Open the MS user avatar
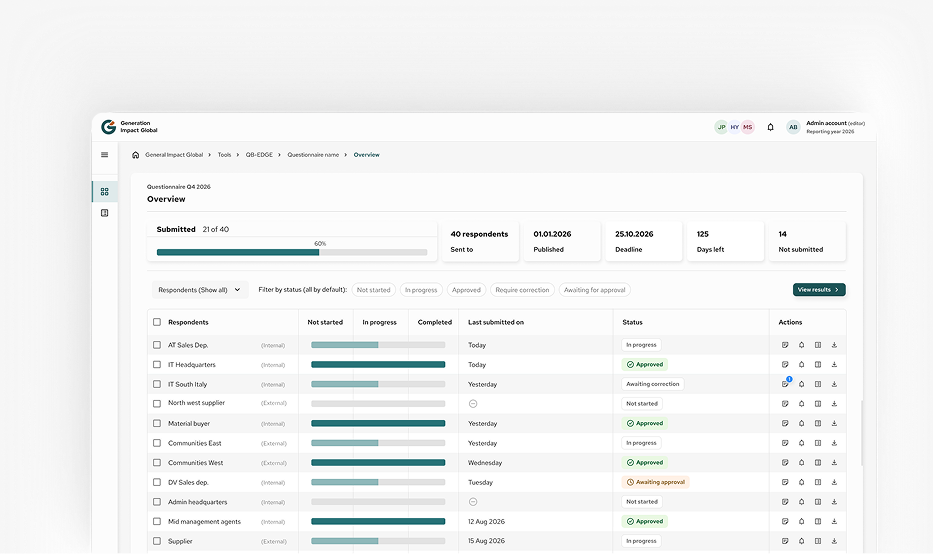 coord(748,127)
